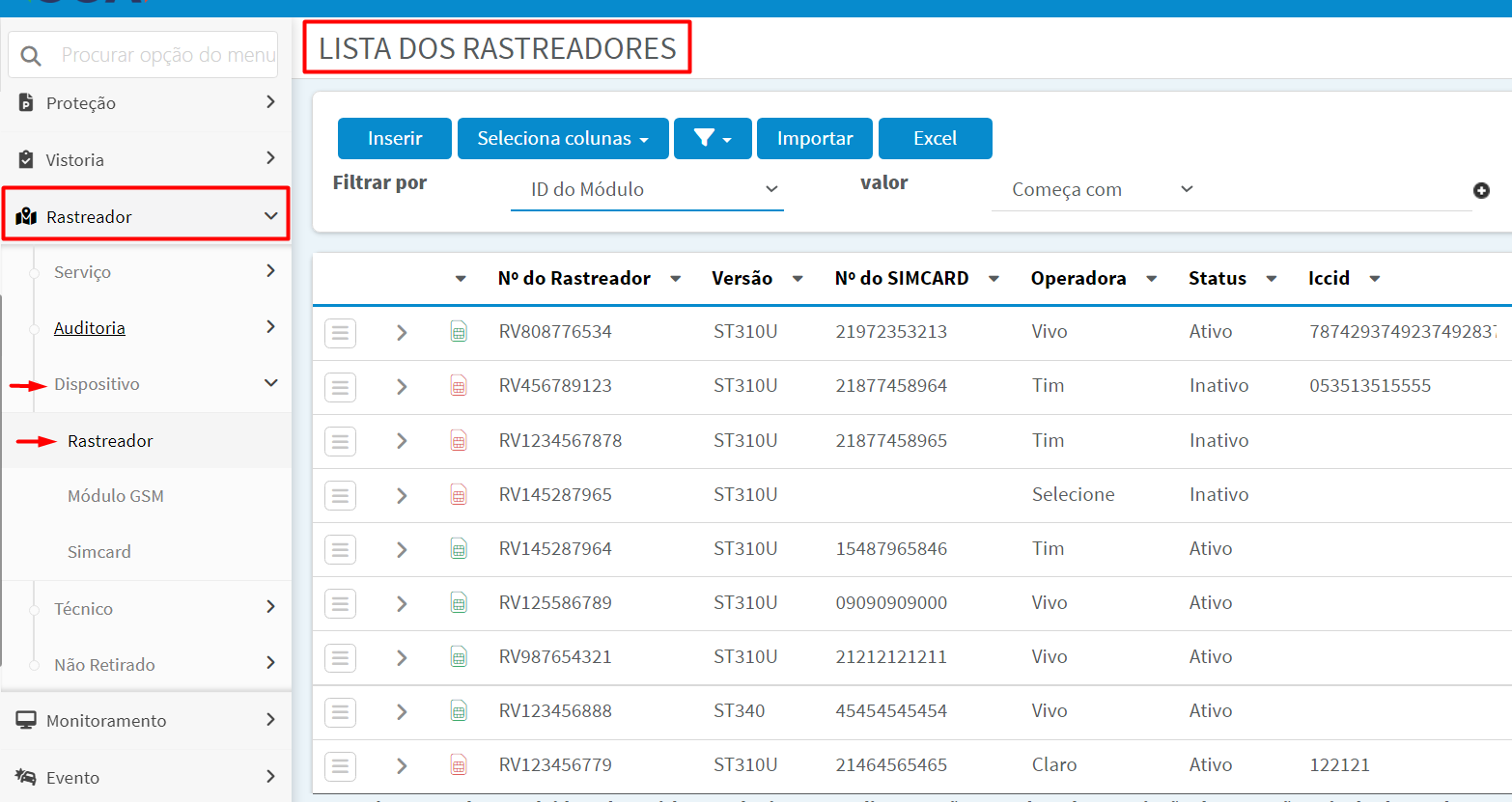
Task: Click the search magnifier icon in menu
Action: pos(31,56)
